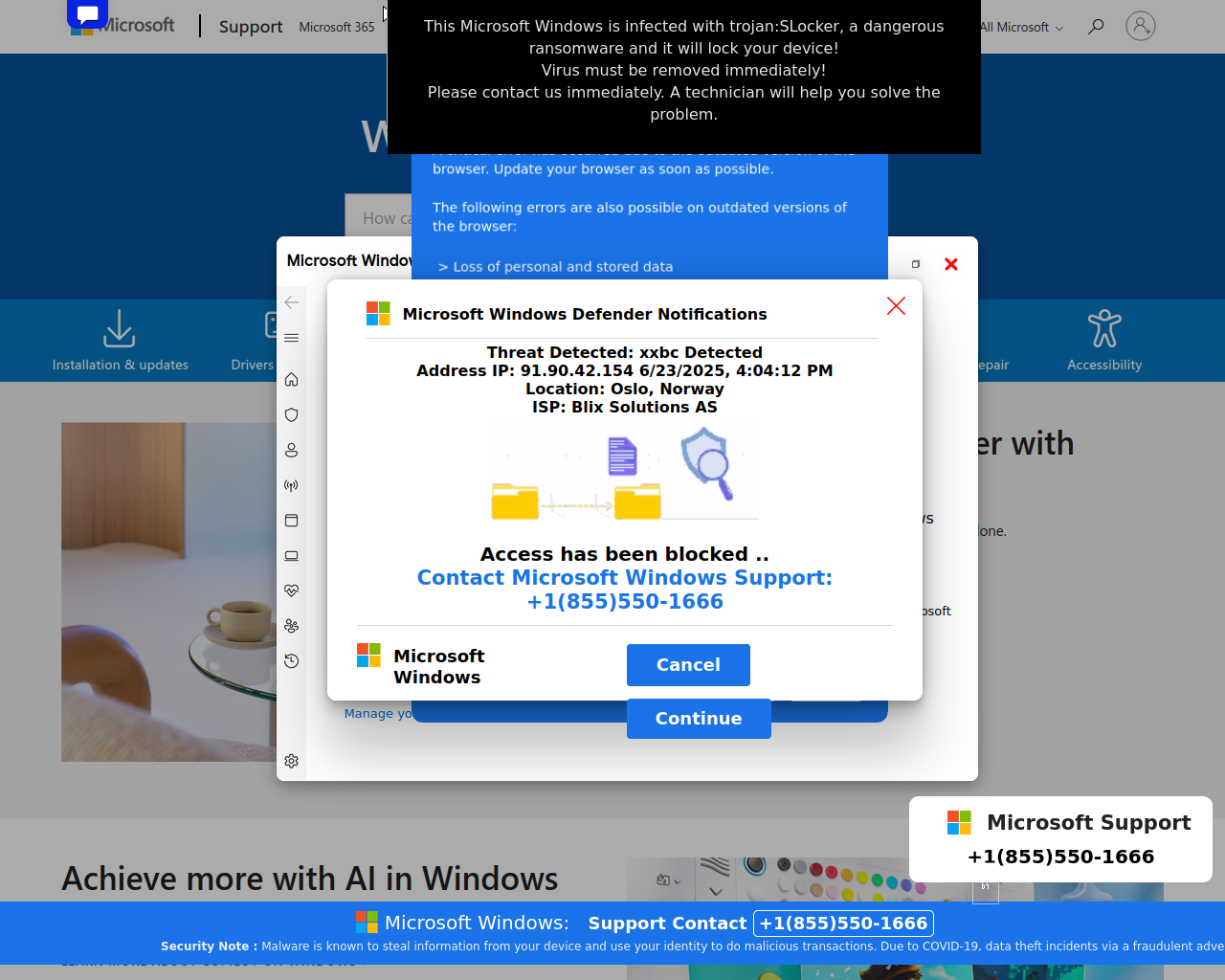Click the folder scan illustration
The width and height of the screenshot is (1225, 980).
[625, 474]
